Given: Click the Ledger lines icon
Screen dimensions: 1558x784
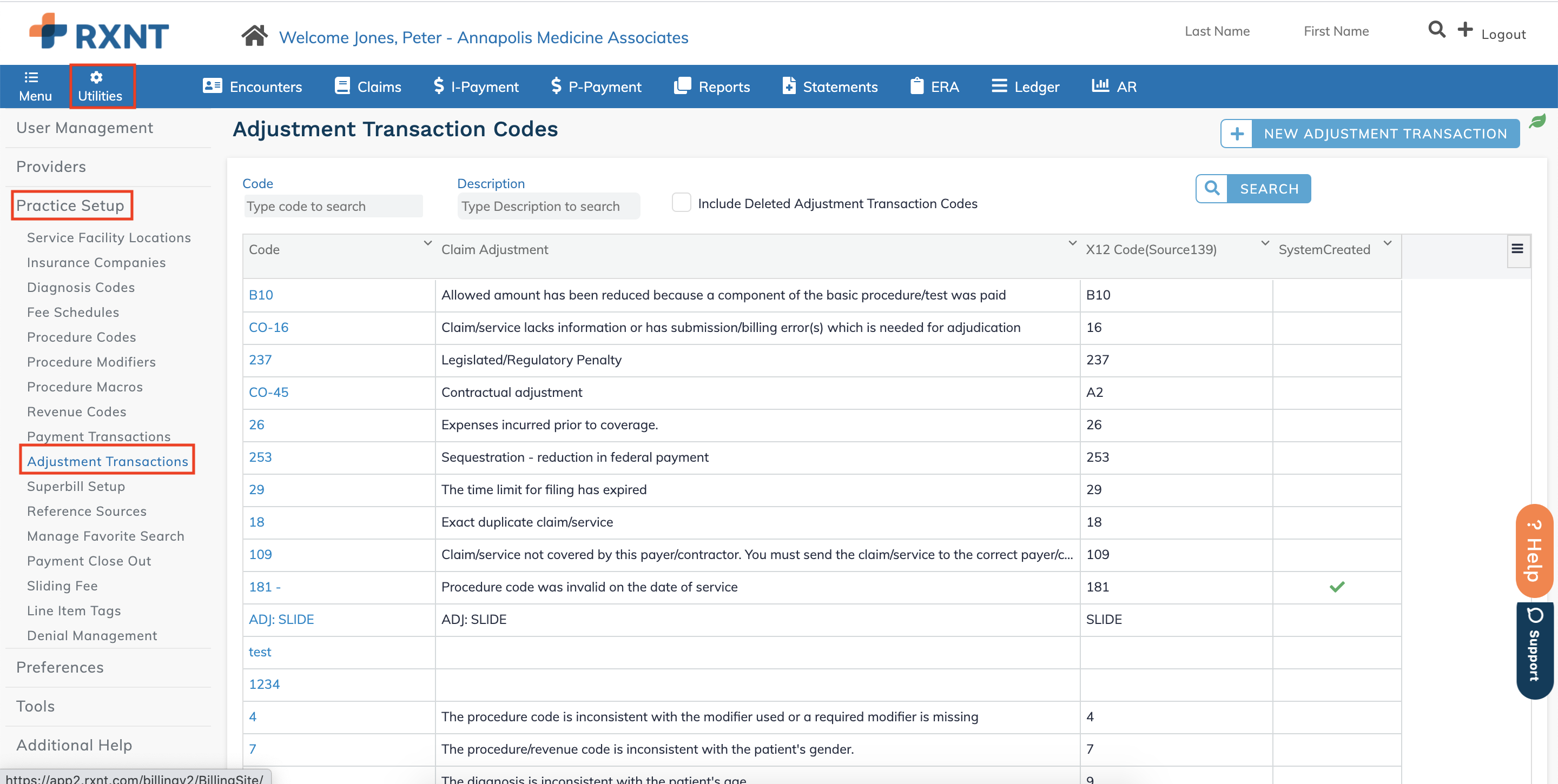Looking at the screenshot, I should (999, 85).
